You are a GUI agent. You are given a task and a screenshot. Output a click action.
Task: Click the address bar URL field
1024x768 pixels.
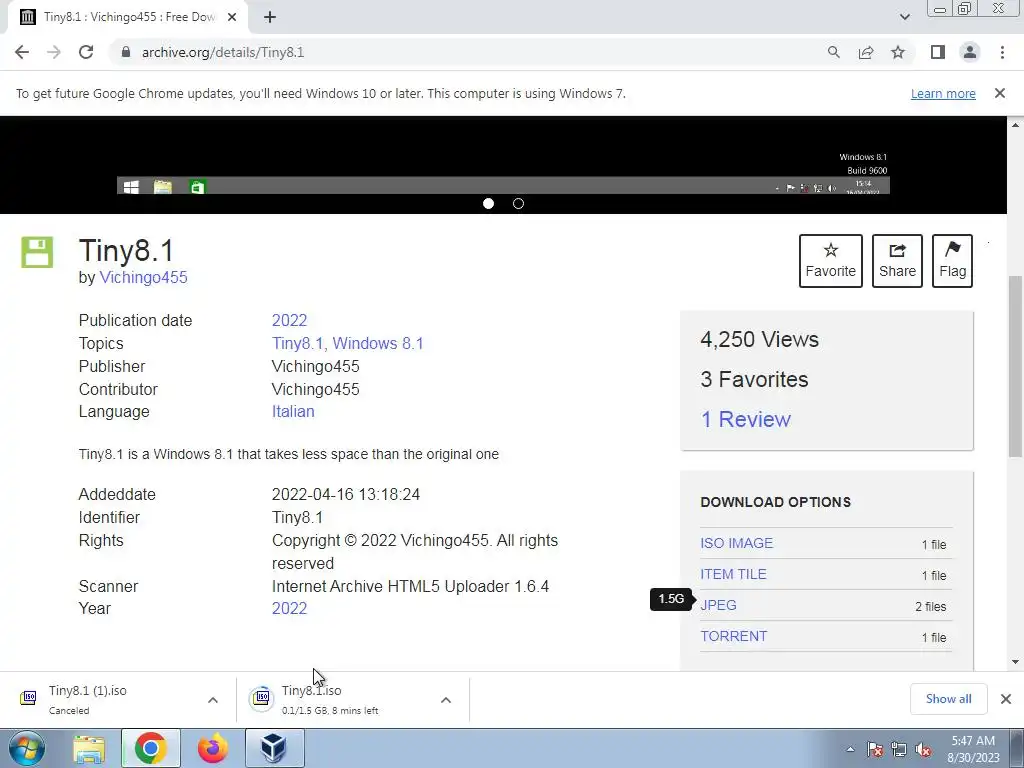[x=470, y=52]
